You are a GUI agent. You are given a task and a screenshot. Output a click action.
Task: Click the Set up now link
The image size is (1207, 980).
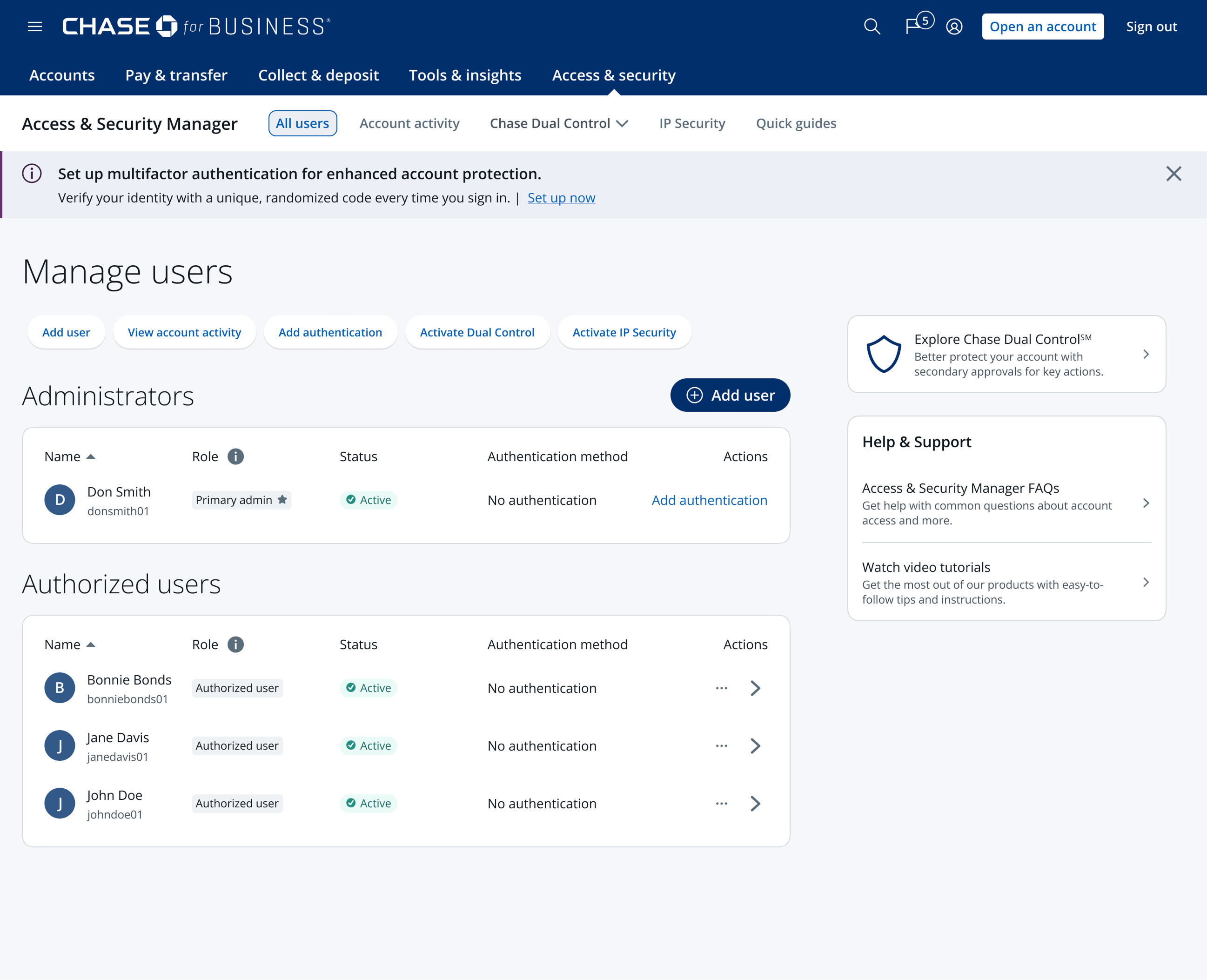coord(561,198)
